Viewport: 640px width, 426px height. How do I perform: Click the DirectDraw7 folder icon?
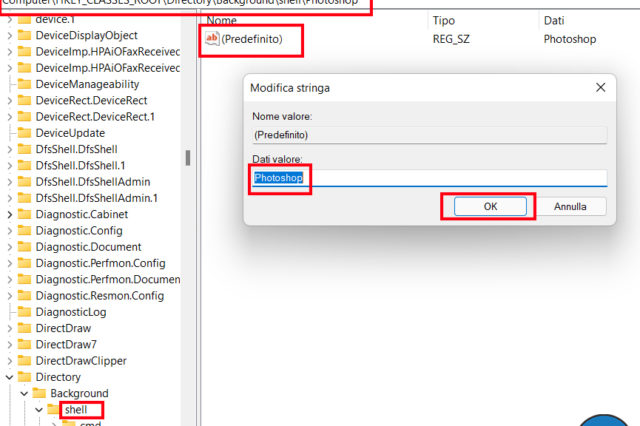point(24,344)
